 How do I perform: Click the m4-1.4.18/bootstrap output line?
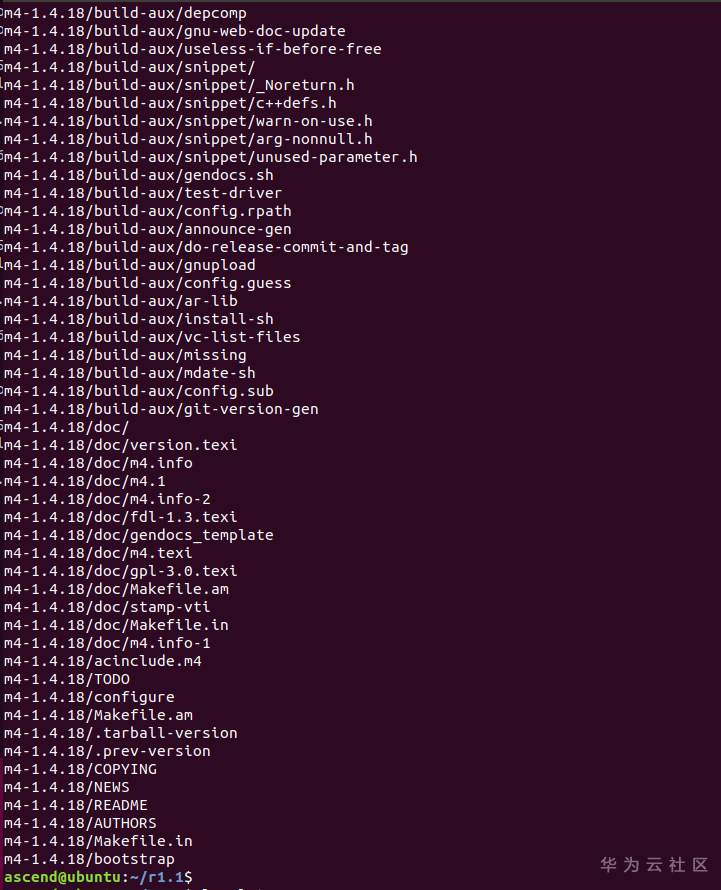coord(89,859)
